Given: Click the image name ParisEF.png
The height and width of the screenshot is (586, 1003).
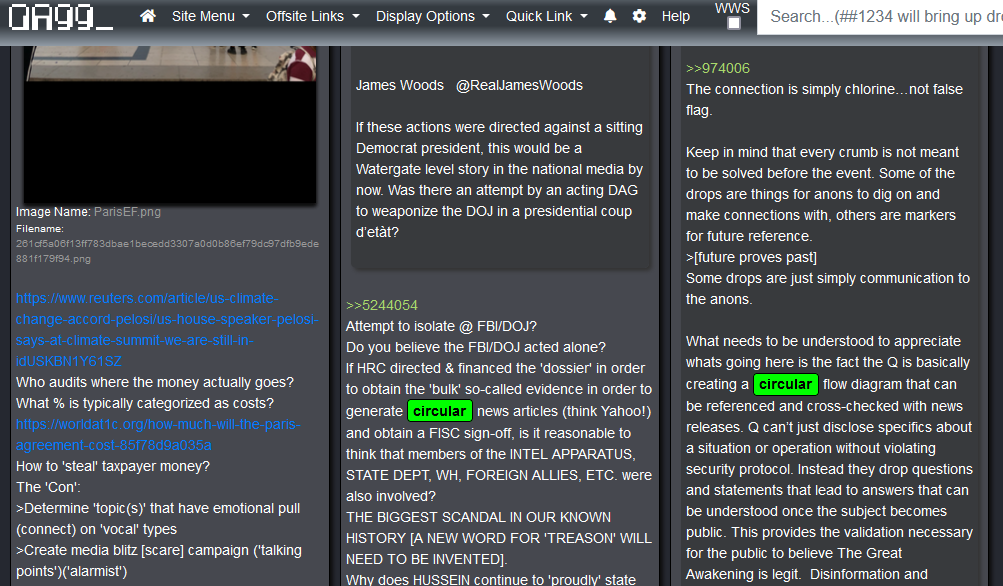Looking at the screenshot, I should pyautogui.click(x=127, y=212).
